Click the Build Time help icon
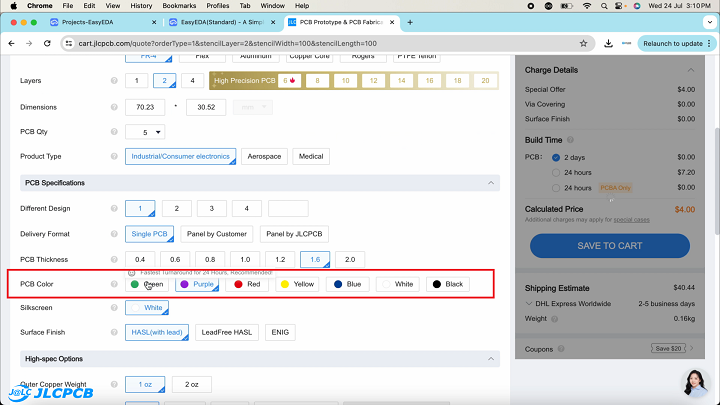The width and height of the screenshot is (720, 405). [x=570, y=140]
